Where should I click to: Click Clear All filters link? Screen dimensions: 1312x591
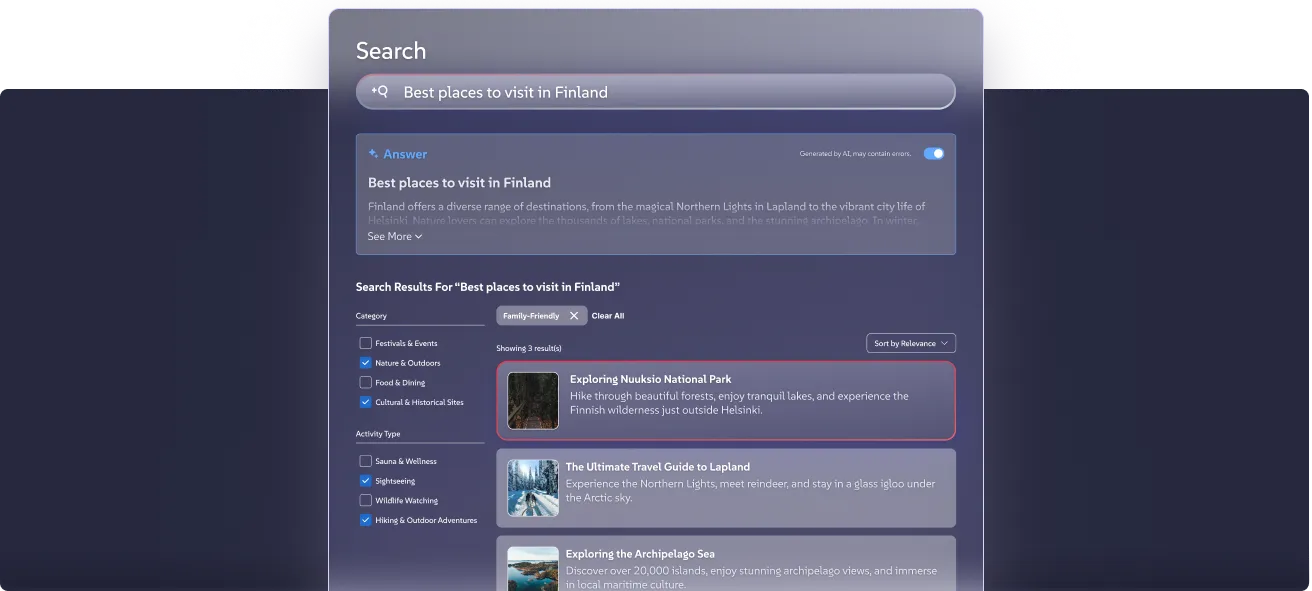(608, 316)
